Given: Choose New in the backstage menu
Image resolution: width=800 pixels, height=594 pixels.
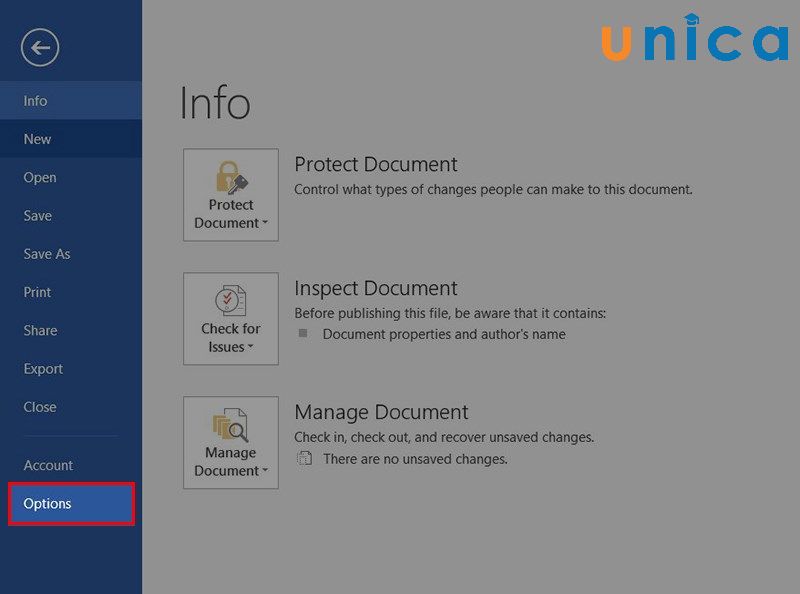Looking at the screenshot, I should pyautogui.click(x=38, y=139).
